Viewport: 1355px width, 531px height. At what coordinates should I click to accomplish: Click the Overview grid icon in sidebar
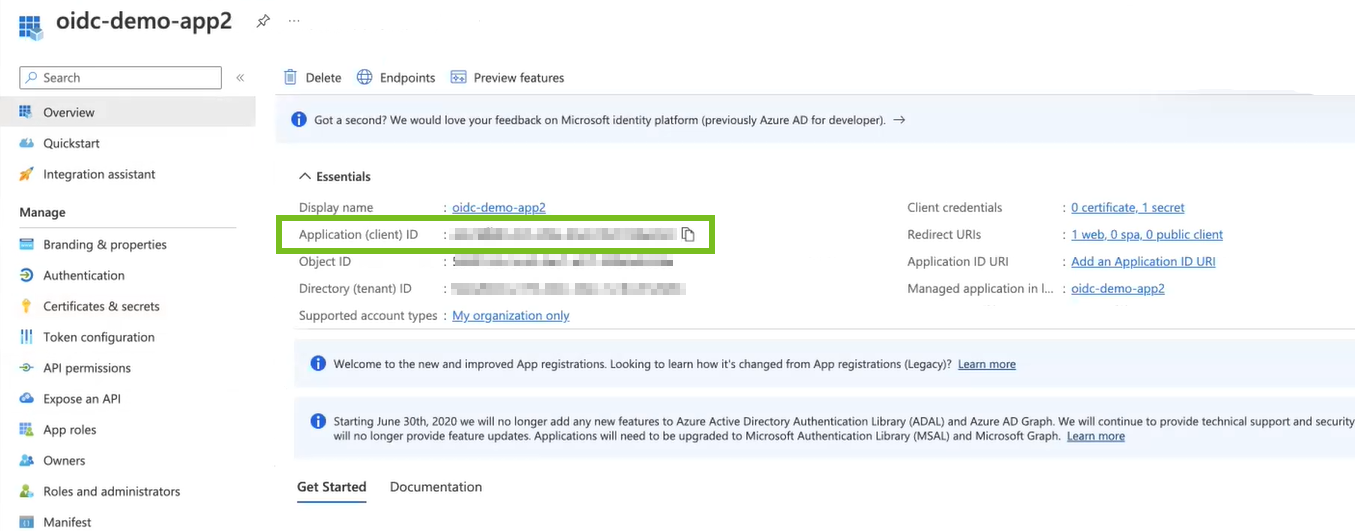pos(26,112)
